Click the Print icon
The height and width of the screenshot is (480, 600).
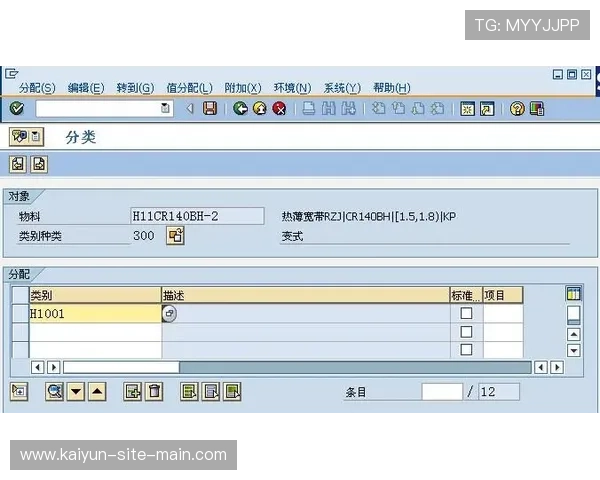pos(309,109)
